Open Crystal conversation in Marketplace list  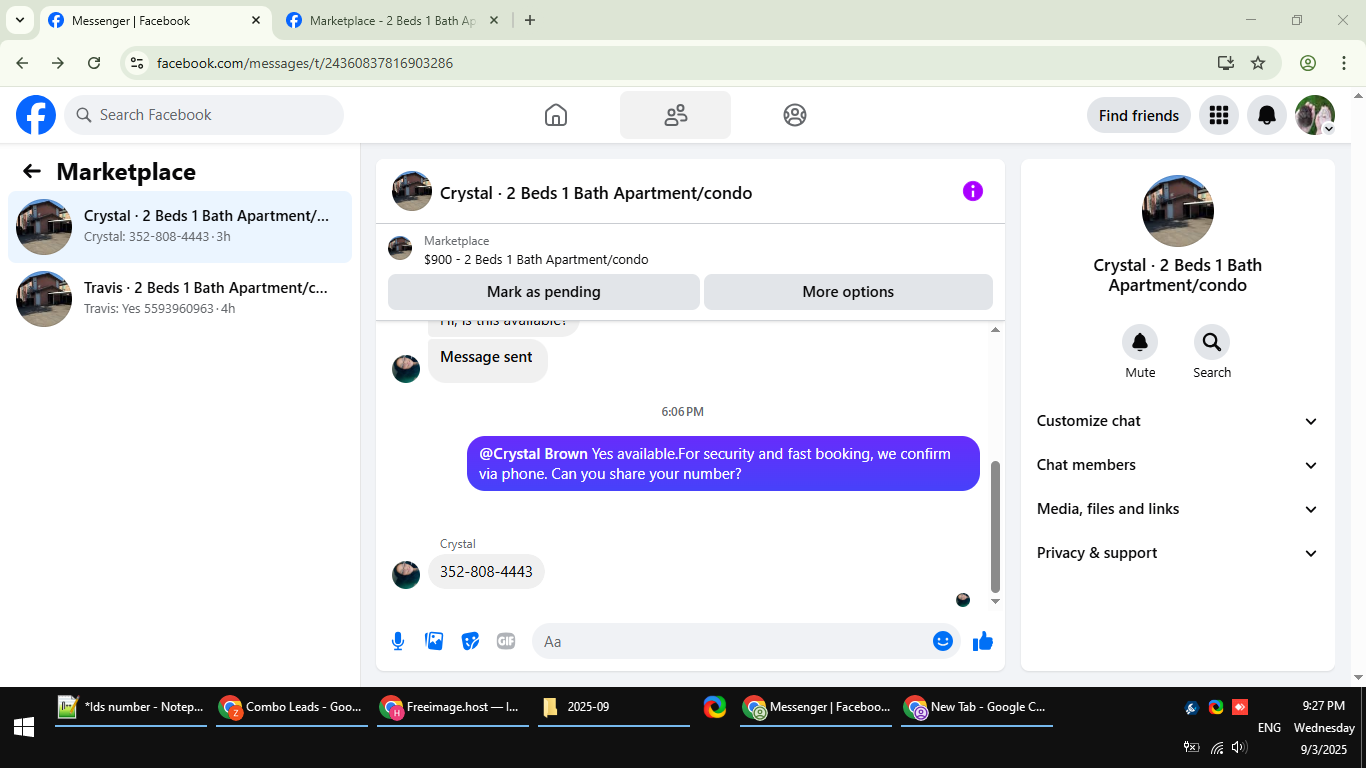(180, 227)
